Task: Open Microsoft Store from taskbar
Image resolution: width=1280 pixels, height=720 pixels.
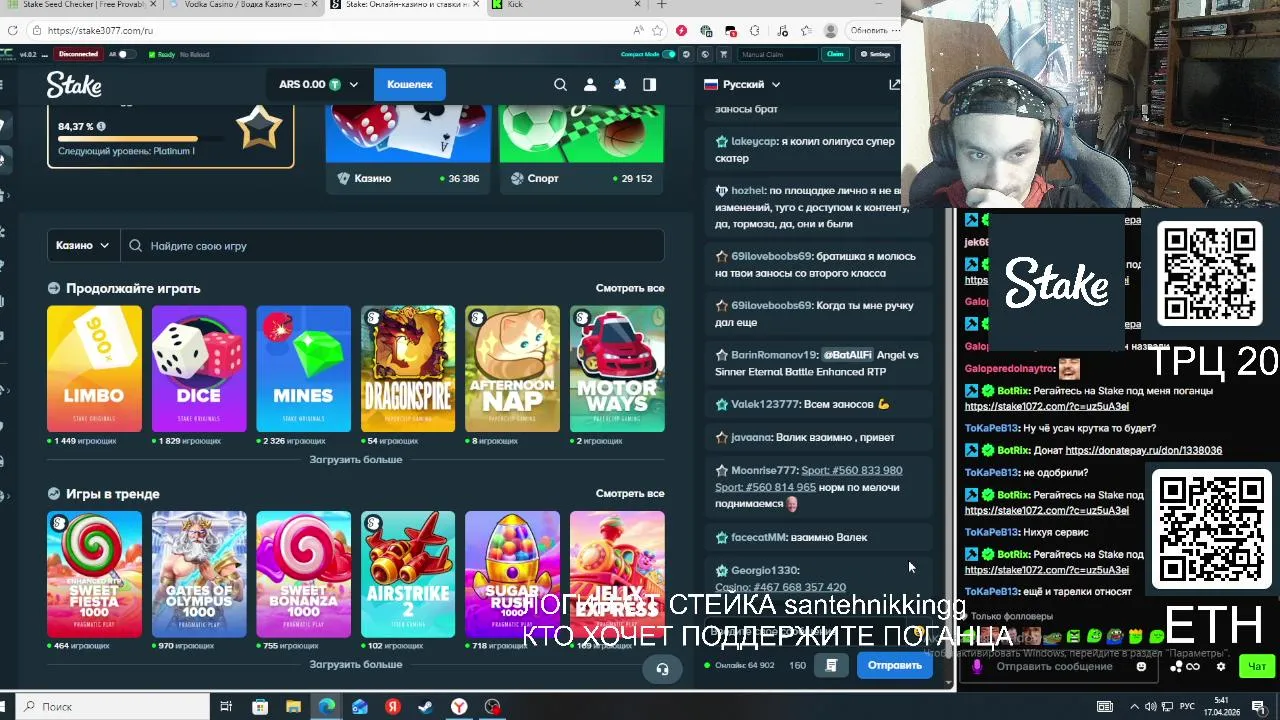Action: (x=260, y=707)
